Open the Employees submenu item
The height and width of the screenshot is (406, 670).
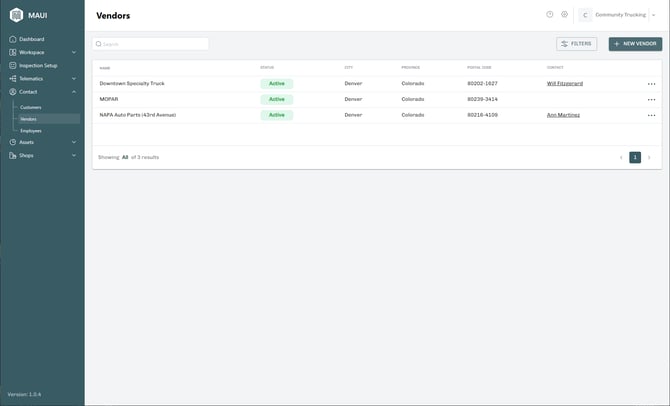tap(31, 131)
